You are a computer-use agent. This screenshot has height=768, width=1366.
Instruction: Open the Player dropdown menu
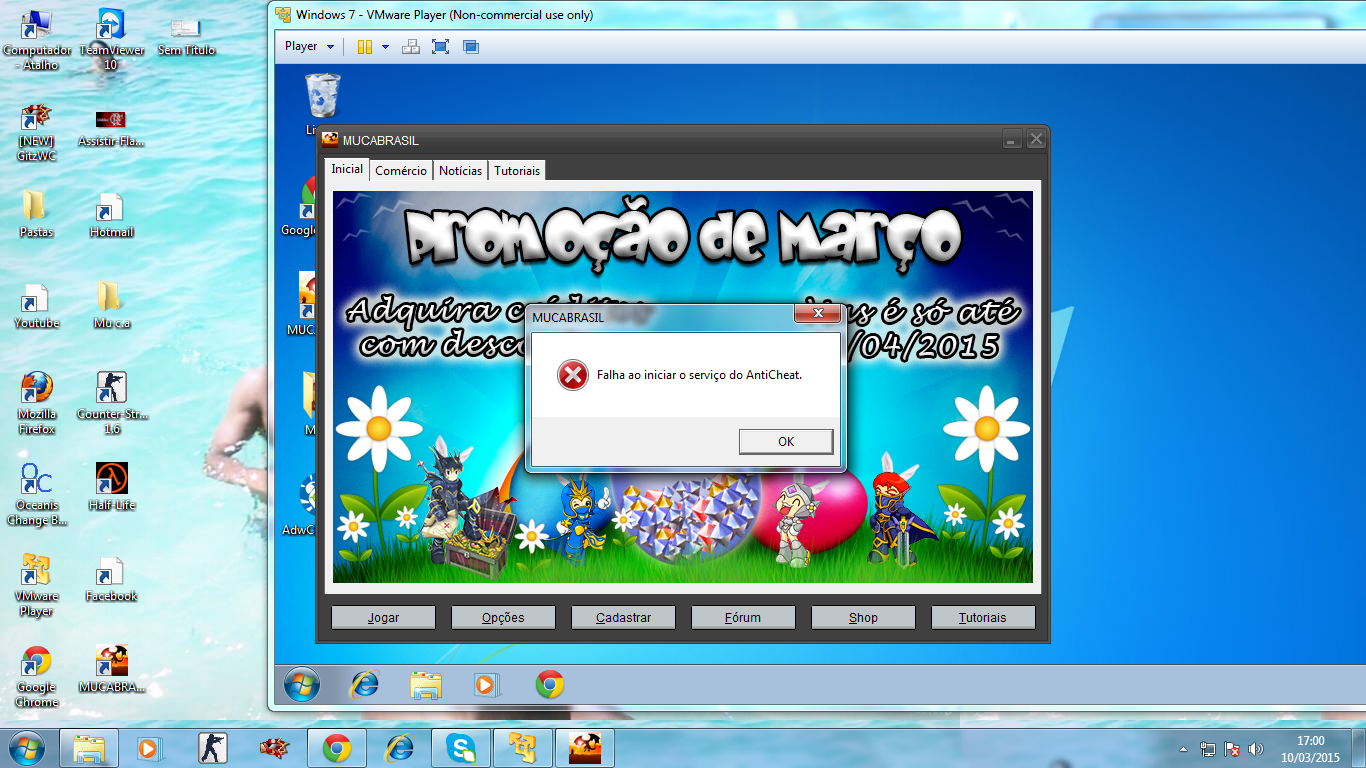[309, 46]
